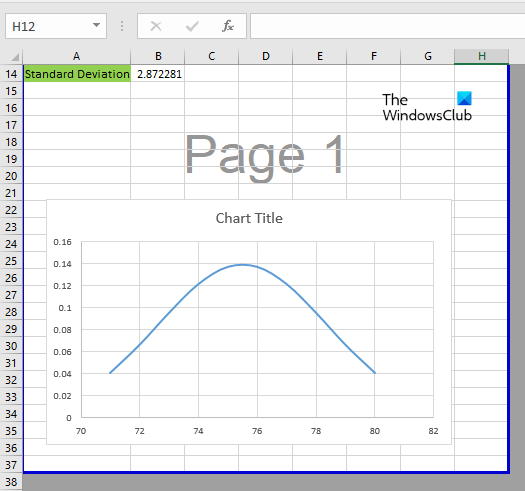Click the formula bar expand dots handle
The width and height of the screenshot is (525, 491).
pyautogui.click(x=122, y=26)
